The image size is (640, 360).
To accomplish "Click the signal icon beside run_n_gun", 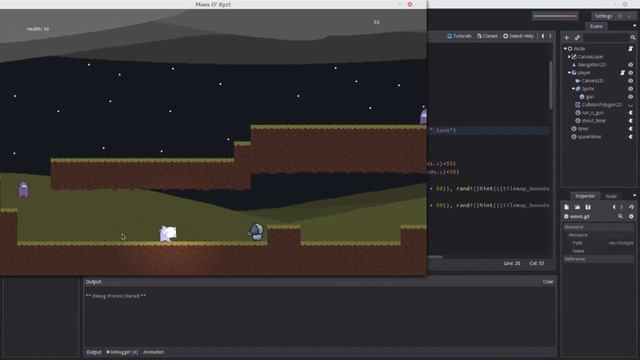I will [x=631, y=113].
